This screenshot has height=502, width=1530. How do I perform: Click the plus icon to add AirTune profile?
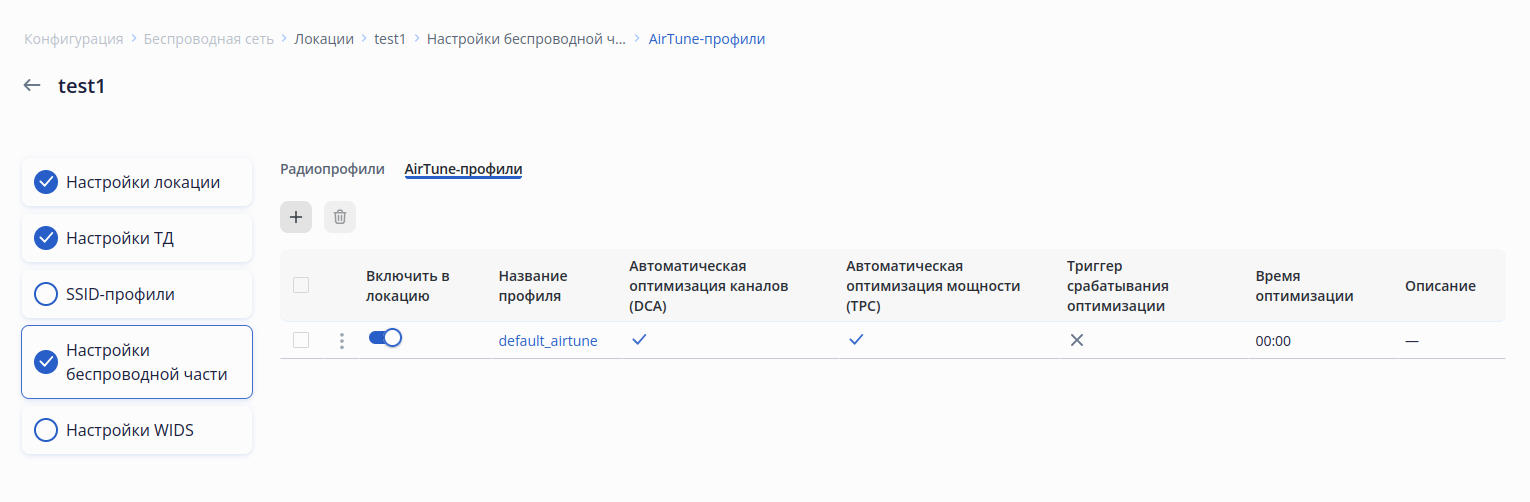296,217
